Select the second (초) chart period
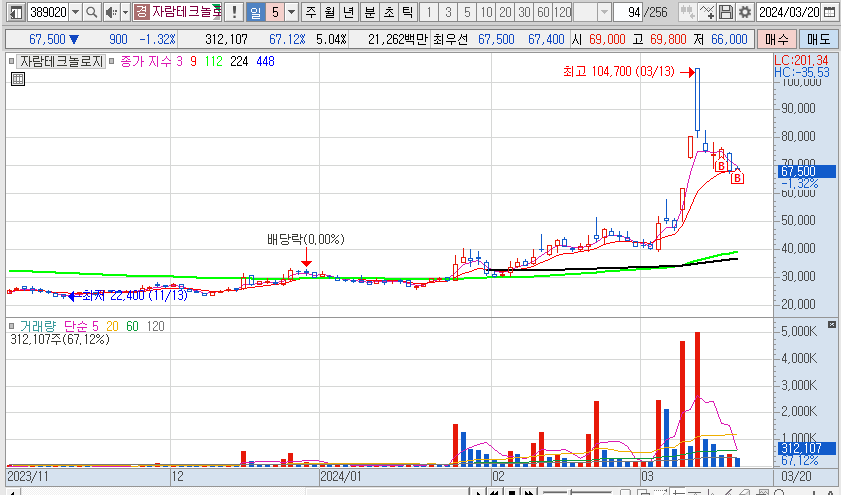This screenshot has height=495, width=841. (388, 12)
